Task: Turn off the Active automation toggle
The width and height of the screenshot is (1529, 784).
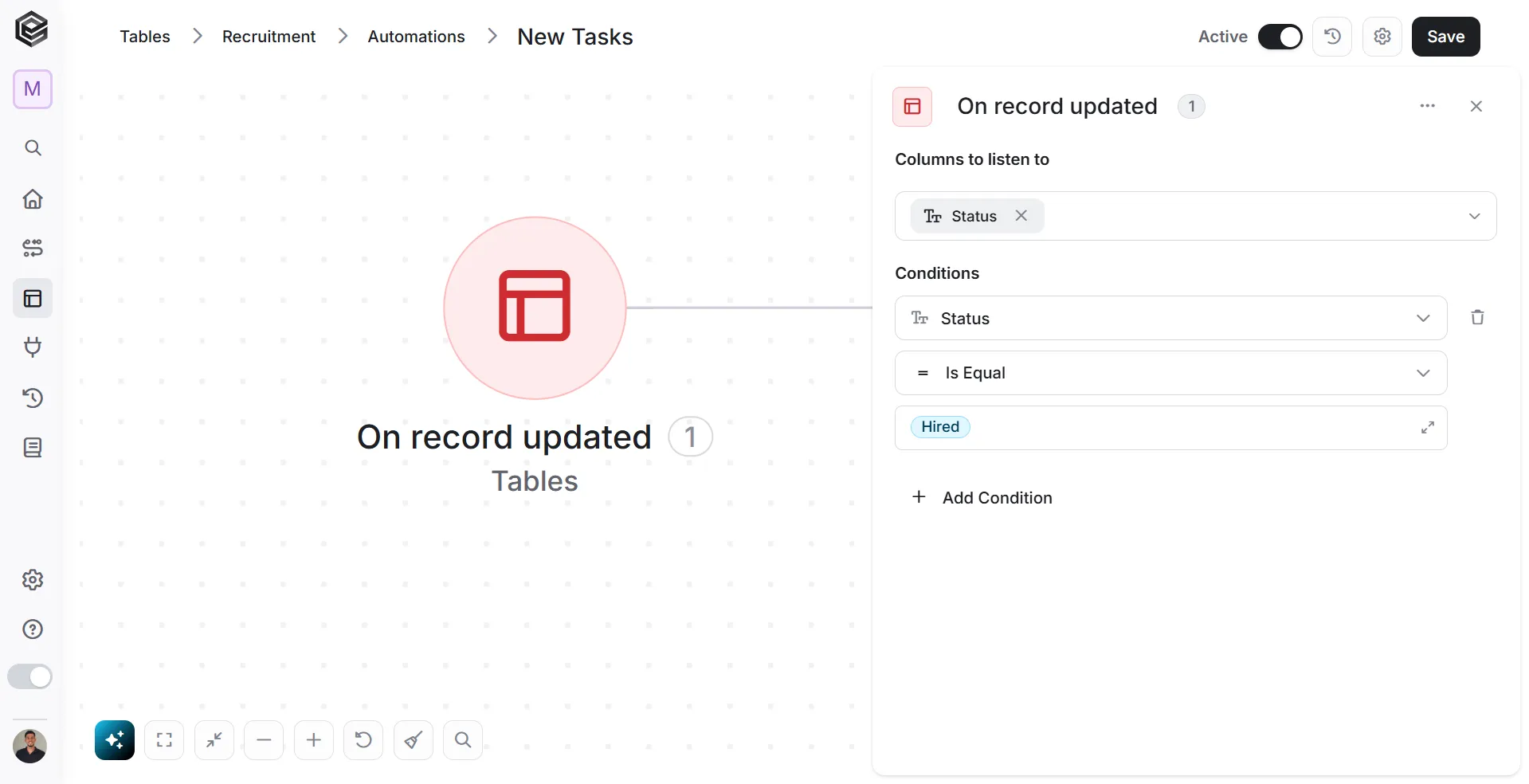Action: pyautogui.click(x=1280, y=37)
